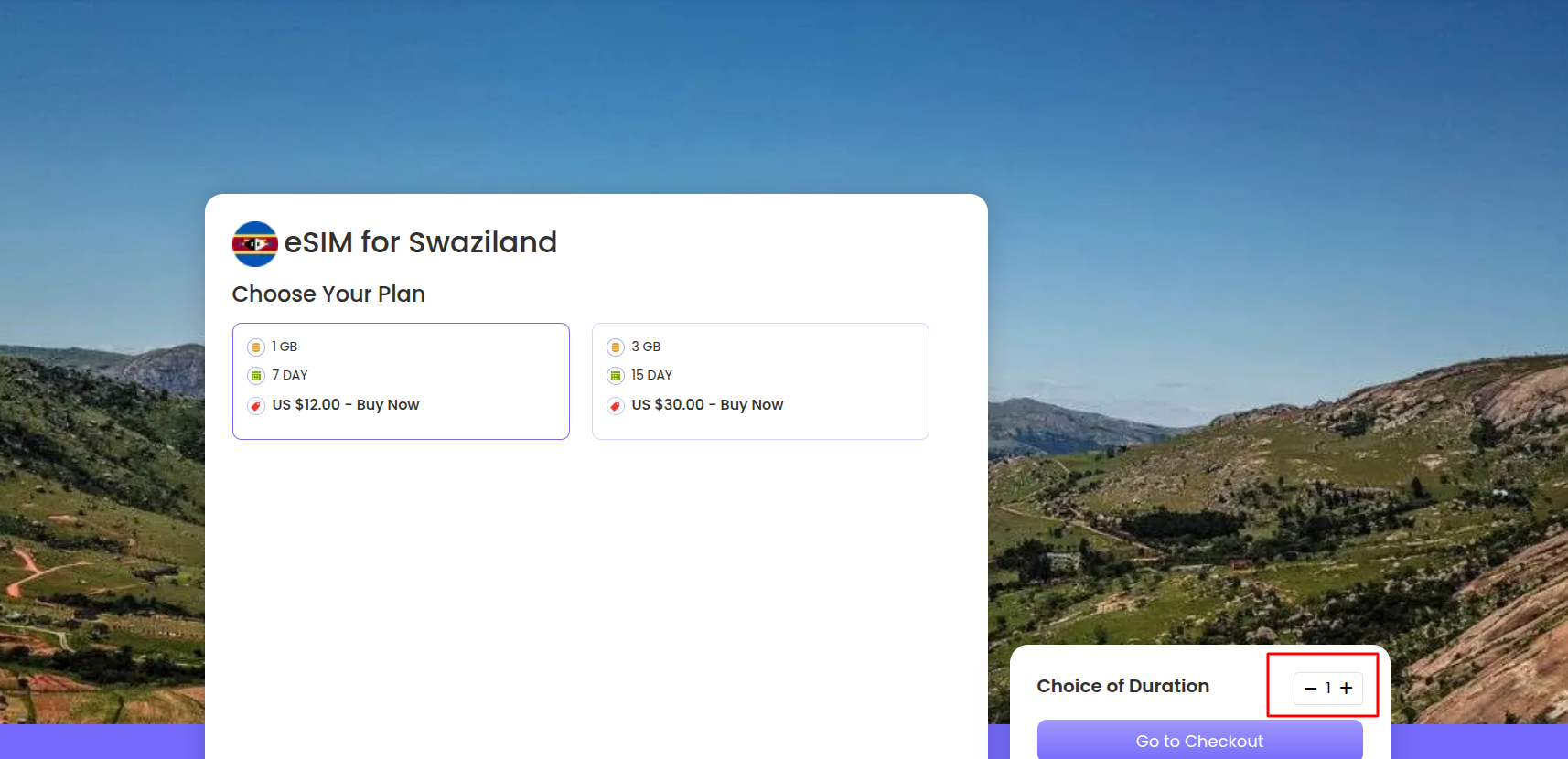Click the 1 GB data icon
This screenshot has width=1568, height=759.
(256, 347)
